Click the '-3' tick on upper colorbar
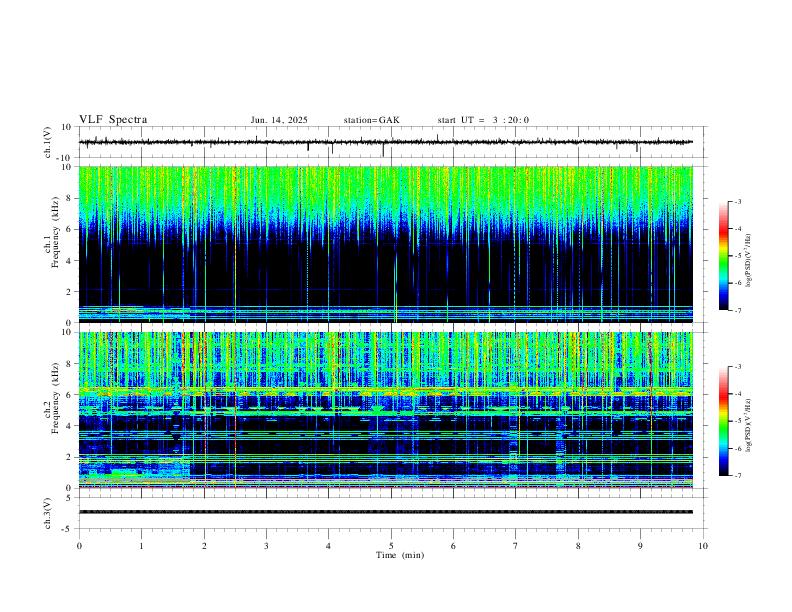 point(737,201)
